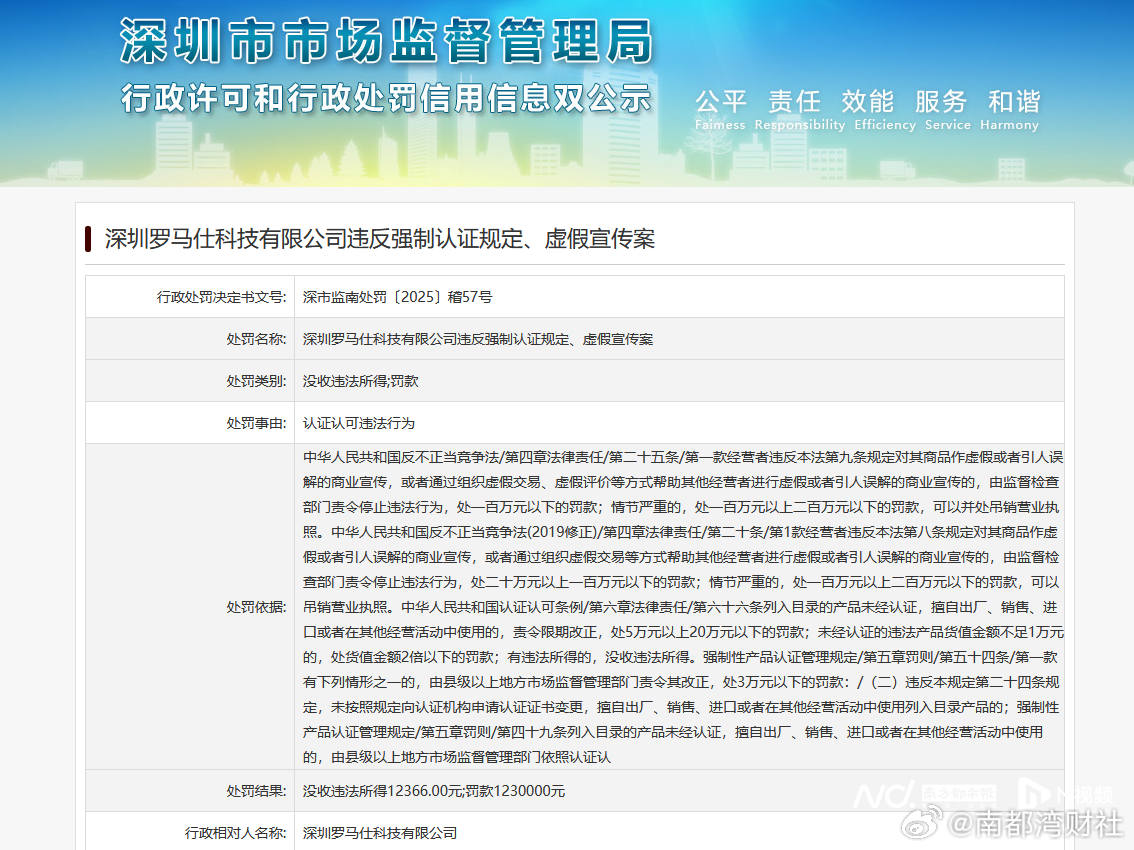Select the 责任 Responsibility slogan
The height and width of the screenshot is (850, 1134).
795,102
